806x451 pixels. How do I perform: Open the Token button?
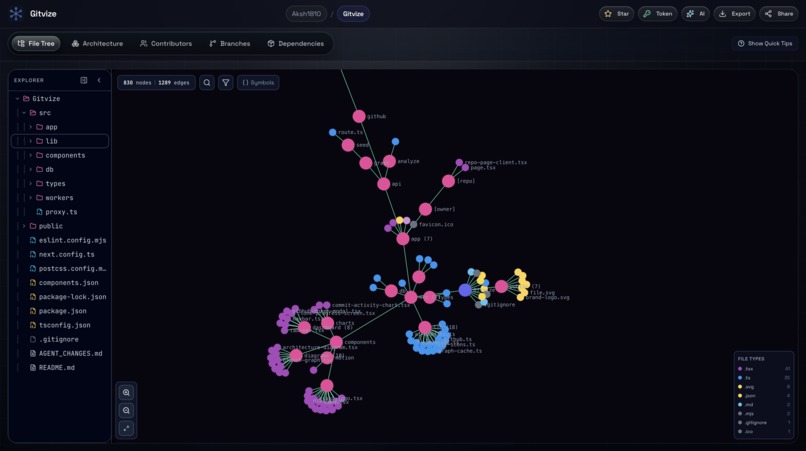point(658,14)
